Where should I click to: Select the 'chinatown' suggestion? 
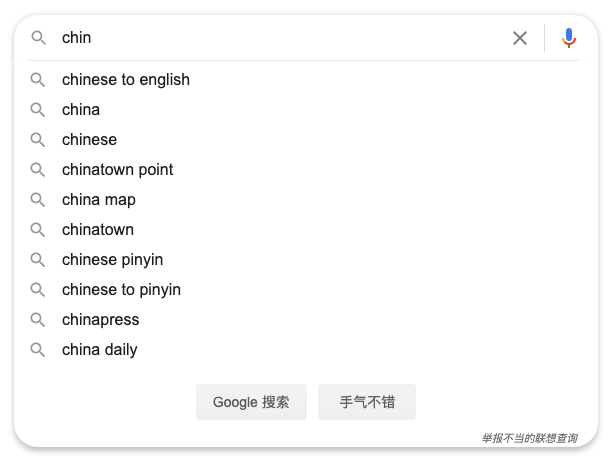(98, 230)
